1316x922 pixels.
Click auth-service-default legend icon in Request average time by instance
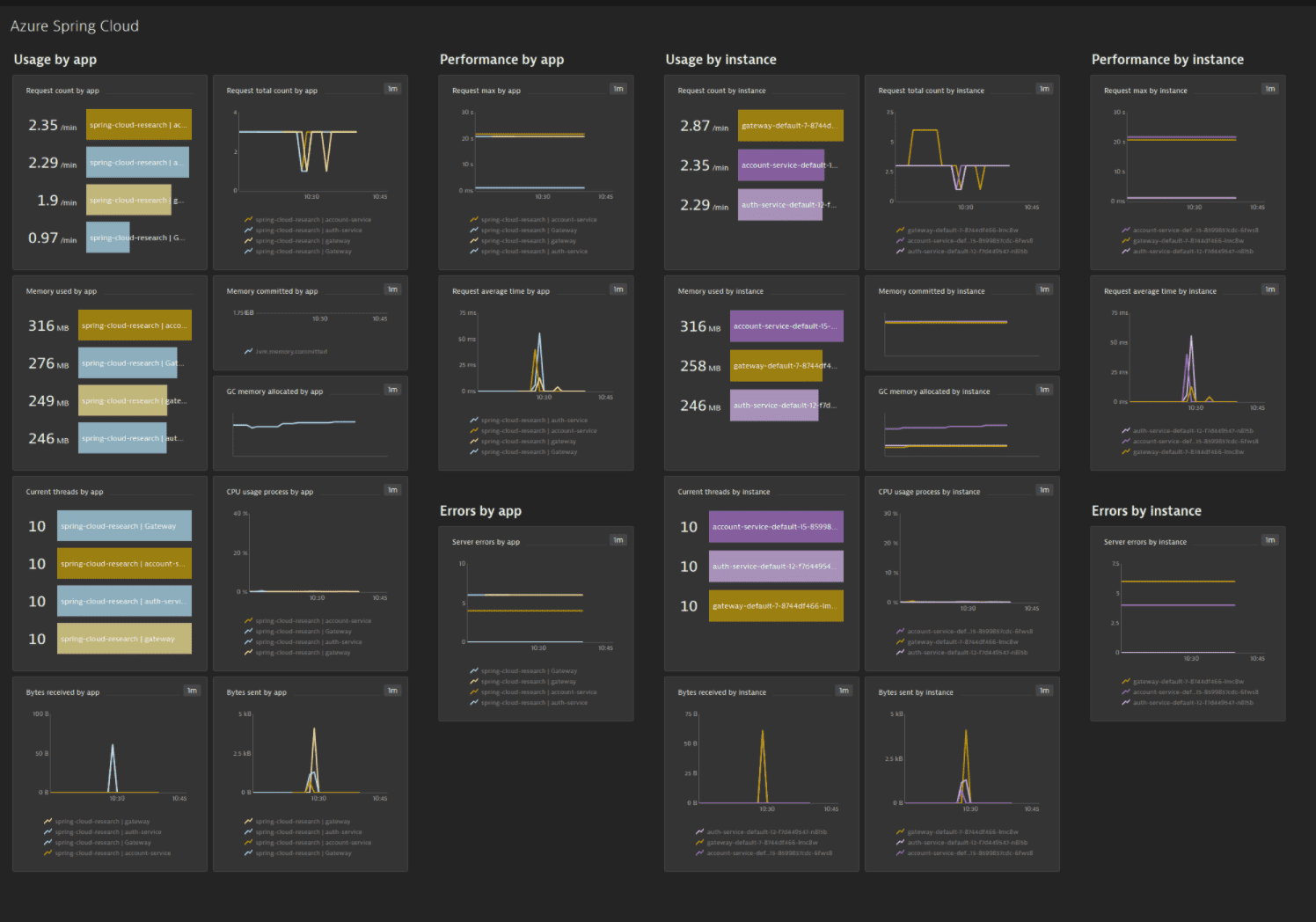(x=1126, y=431)
